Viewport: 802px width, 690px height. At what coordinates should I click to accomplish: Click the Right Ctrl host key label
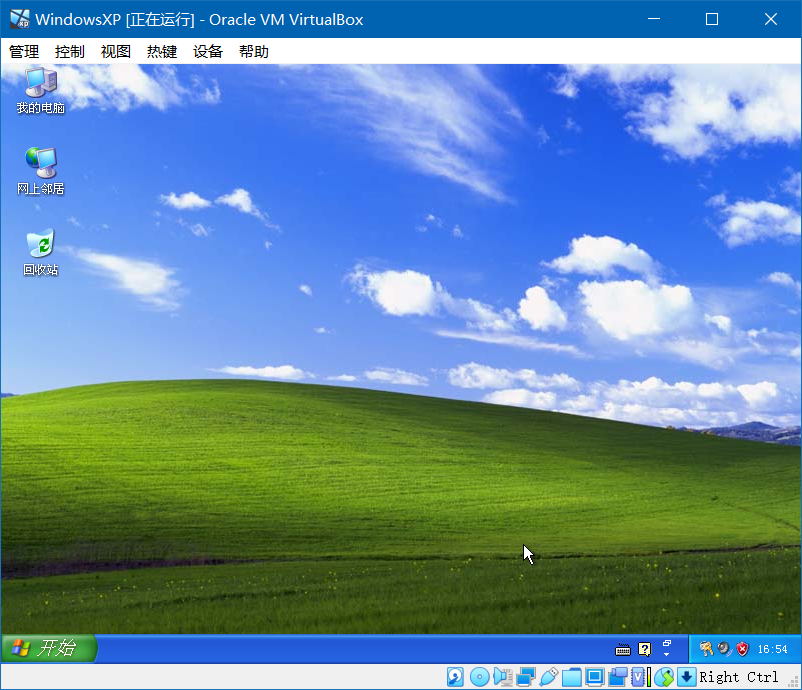[739, 677]
